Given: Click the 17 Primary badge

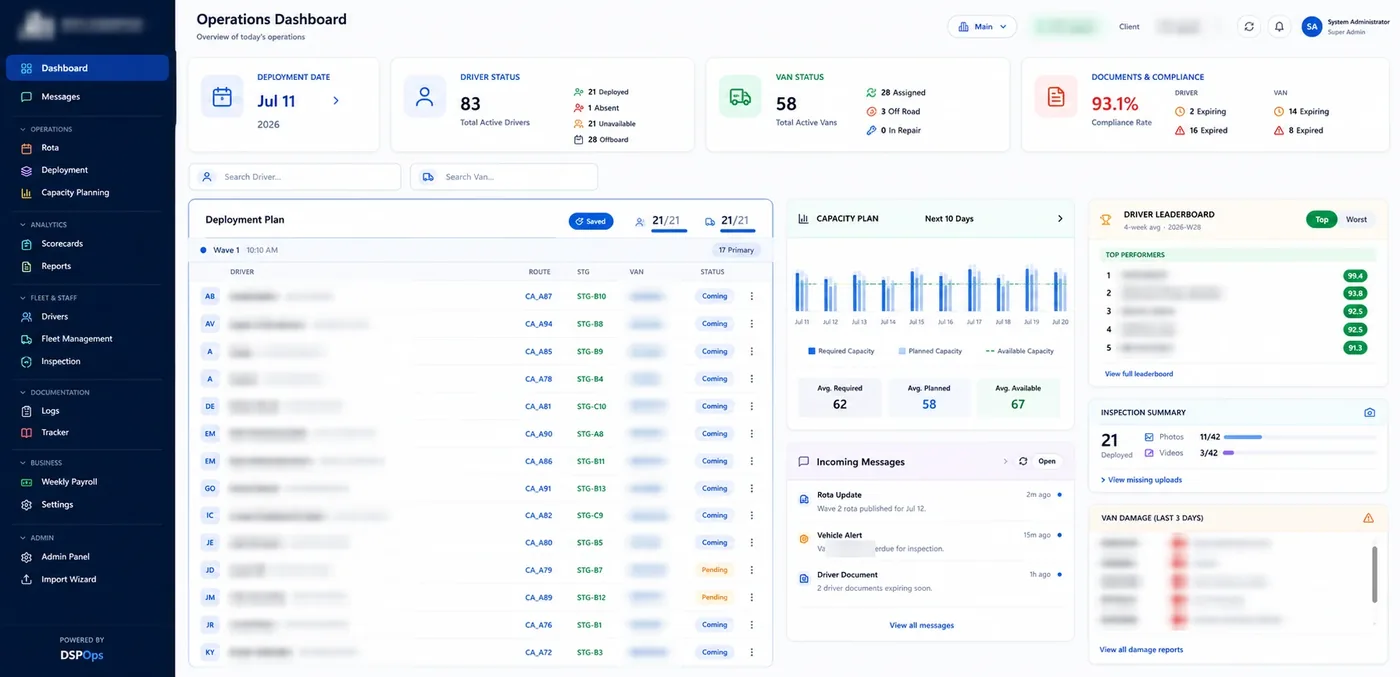Looking at the screenshot, I should tap(736, 250).
